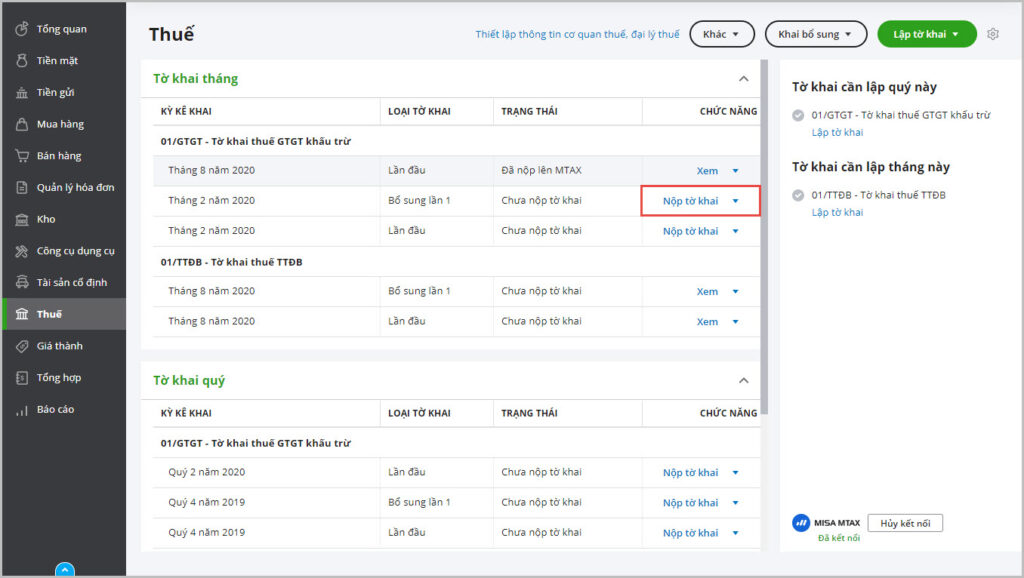1024x578 pixels.
Task: Open the Khác dropdown
Action: tap(721, 34)
